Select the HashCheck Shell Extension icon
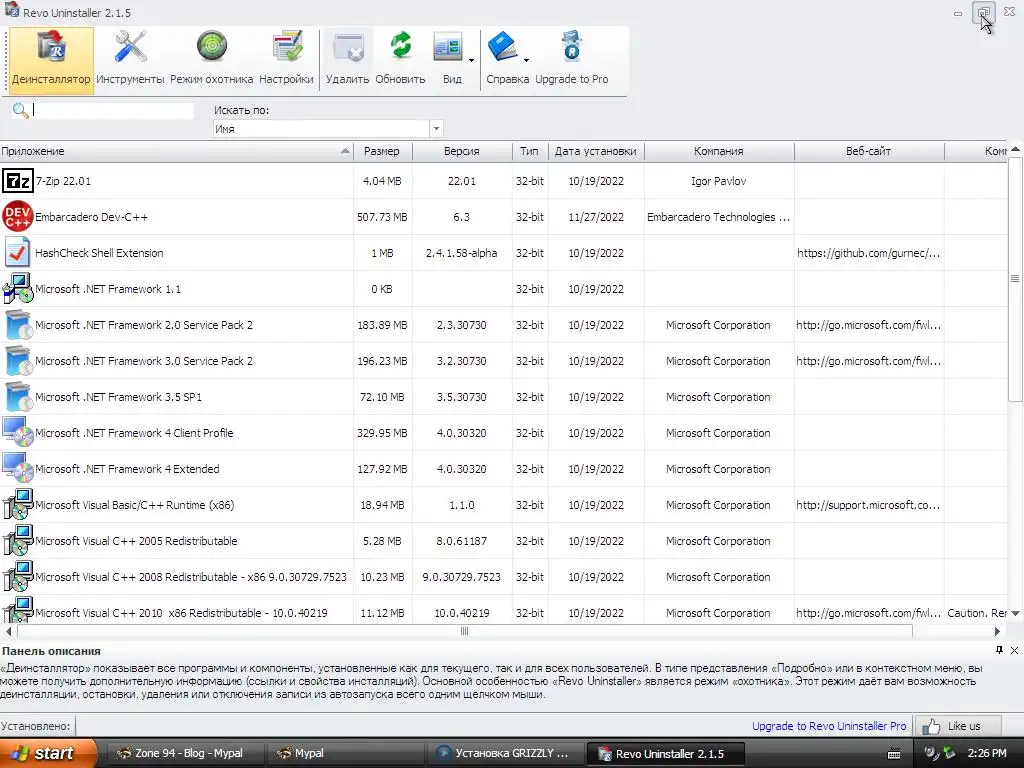Screen dimensions: 1024x768 18,253
